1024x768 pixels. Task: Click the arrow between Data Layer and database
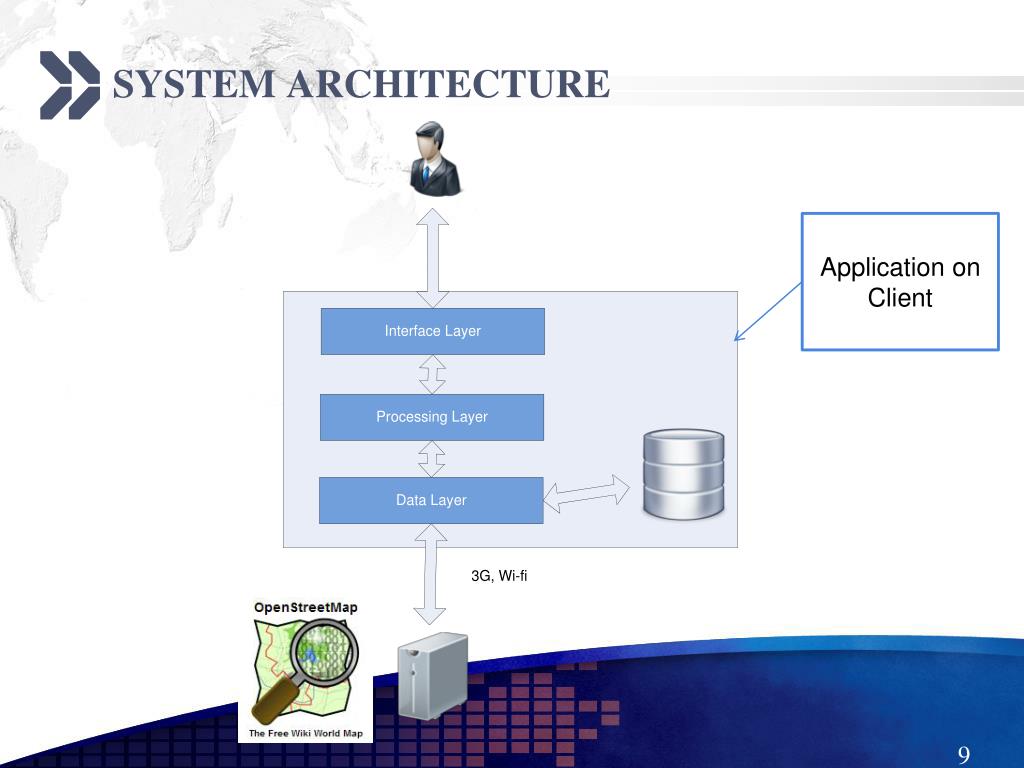click(586, 494)
